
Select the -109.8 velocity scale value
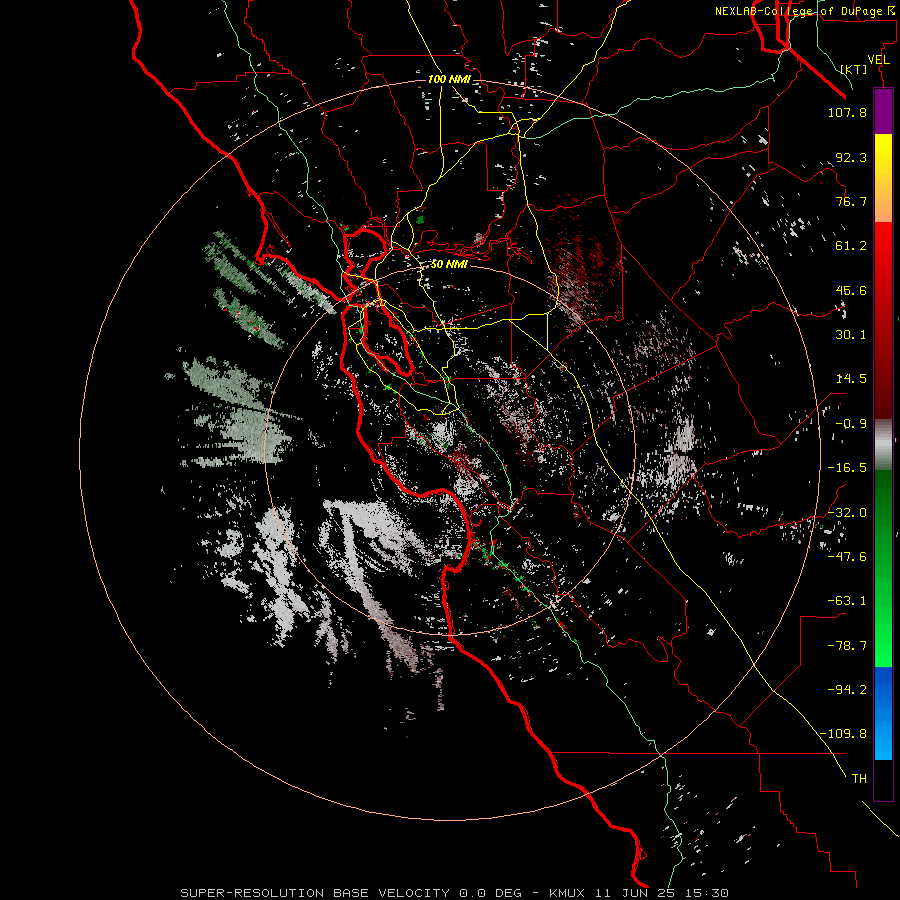(x=843, y=734)
